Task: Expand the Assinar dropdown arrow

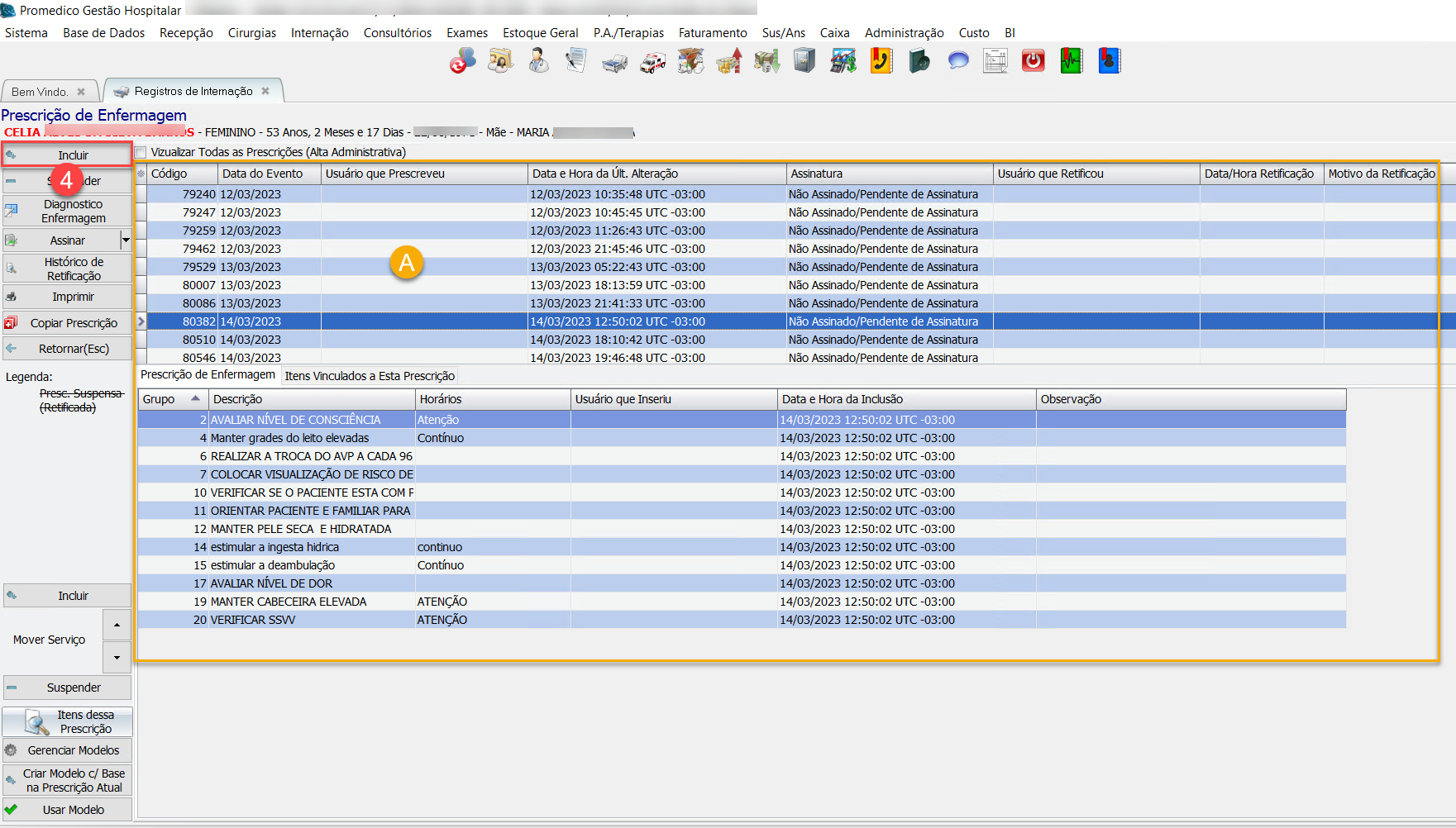Action: [126, 240]
